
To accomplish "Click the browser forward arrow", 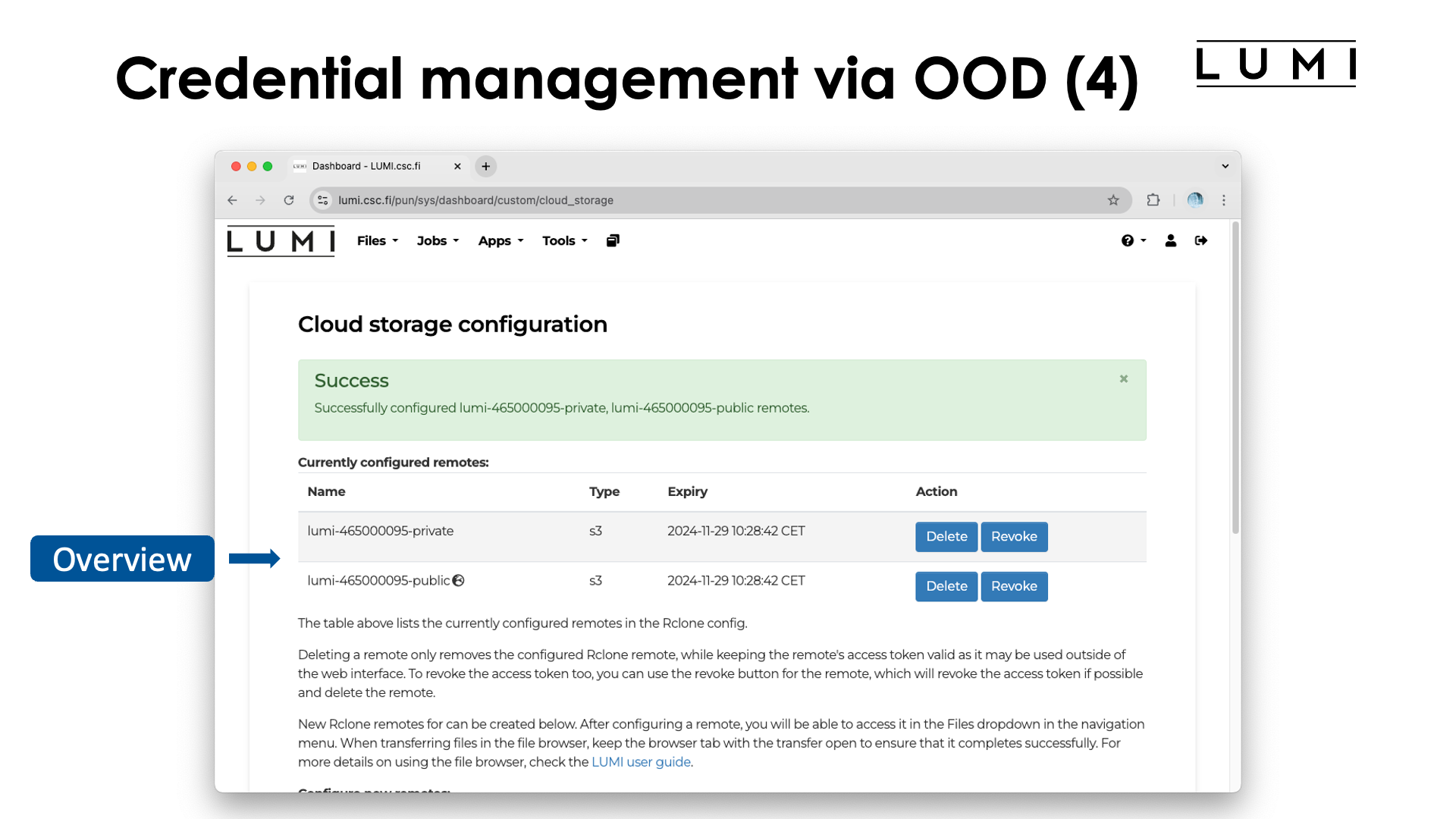I will click(260, 200).
